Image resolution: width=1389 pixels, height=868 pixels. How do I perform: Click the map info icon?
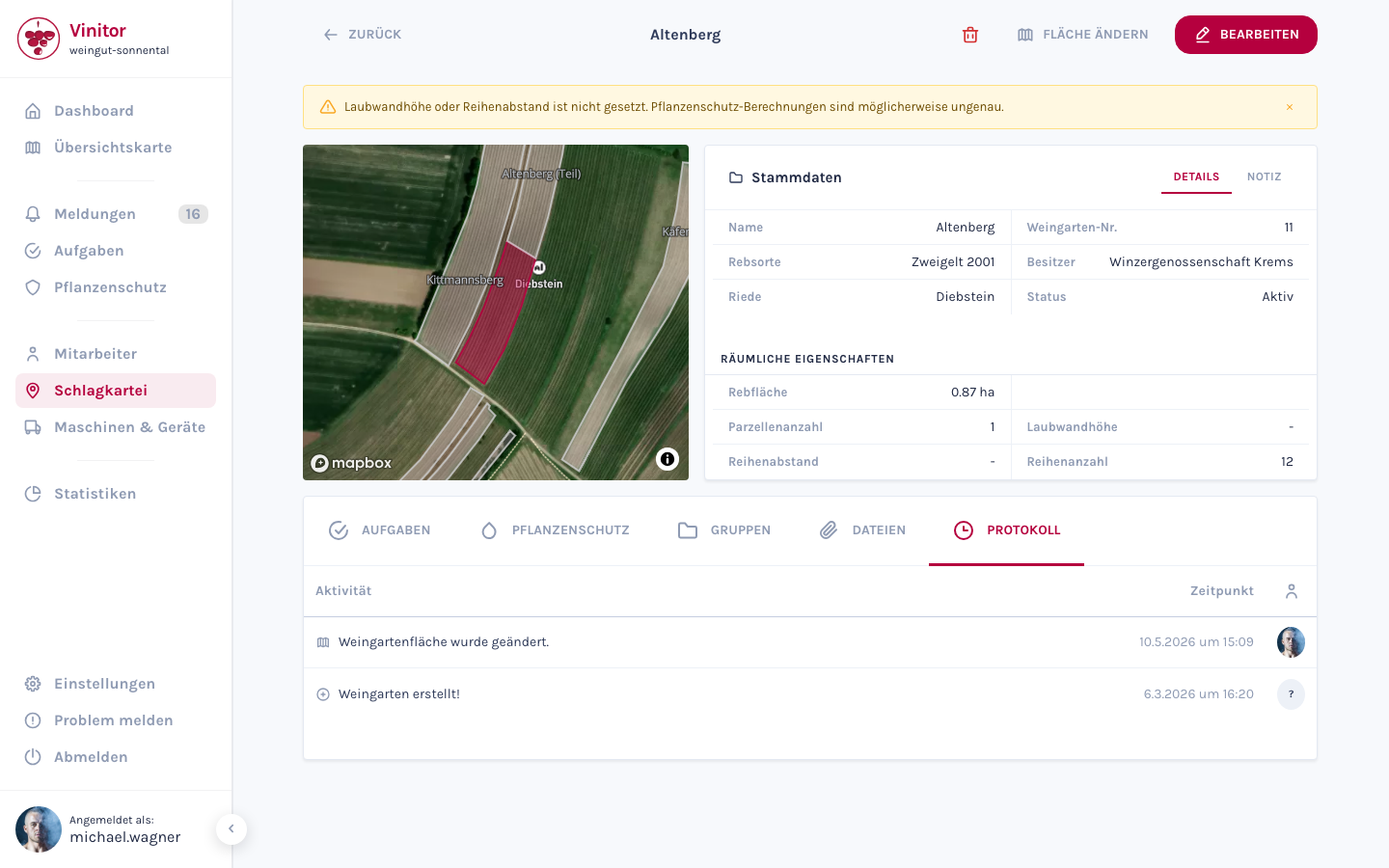(667, 459)
